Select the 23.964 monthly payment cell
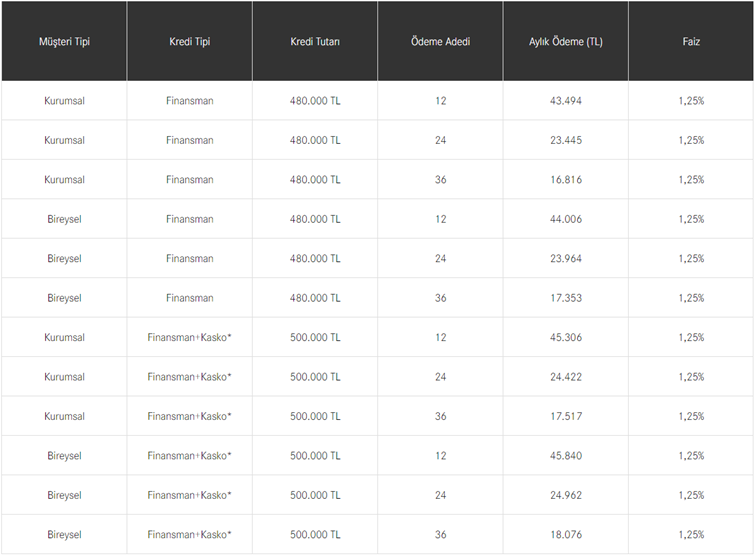 [x=566, y=259]
